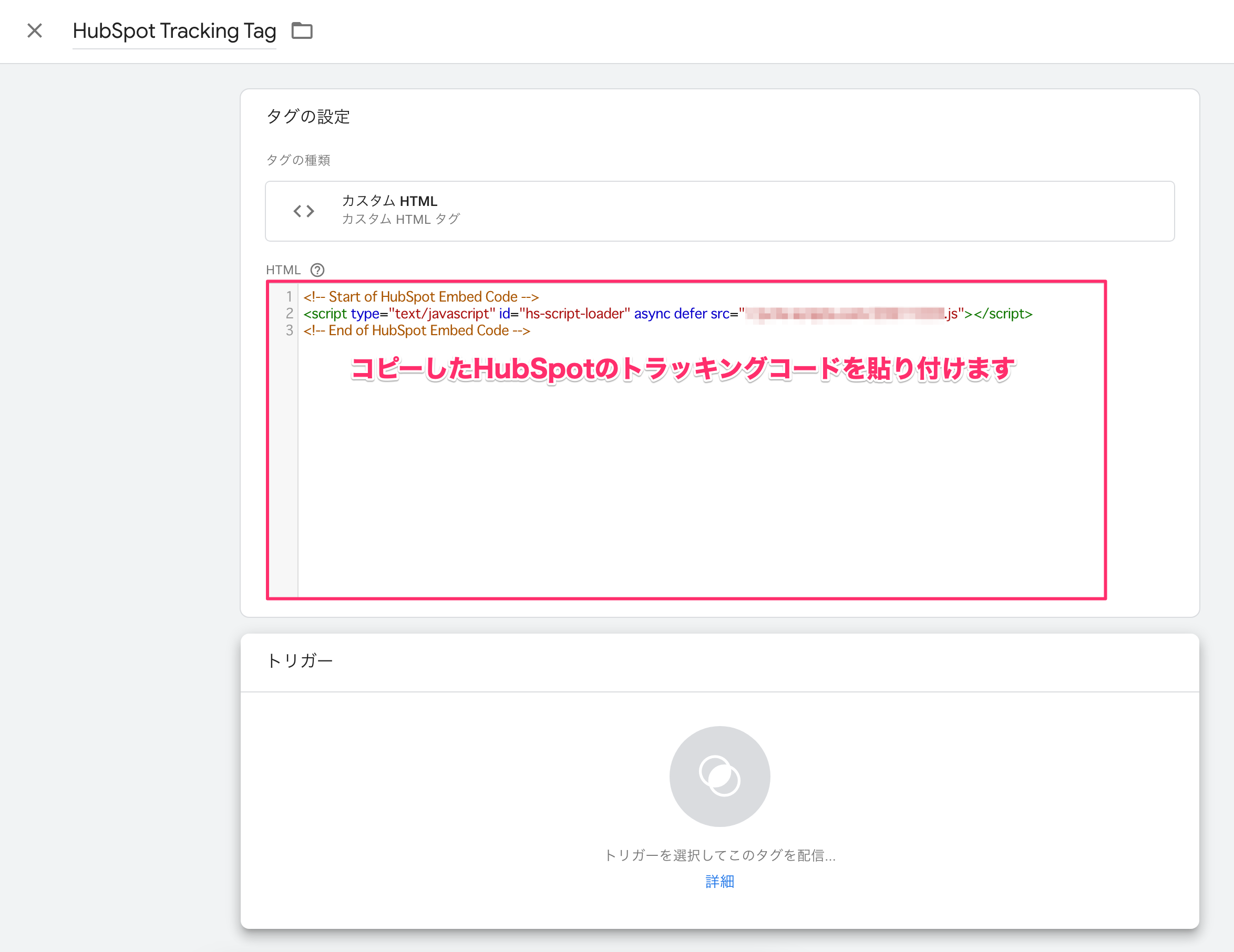1234x952 pixels.
Task: Click the タグの設定 section heading
Action: coord(308,117)
